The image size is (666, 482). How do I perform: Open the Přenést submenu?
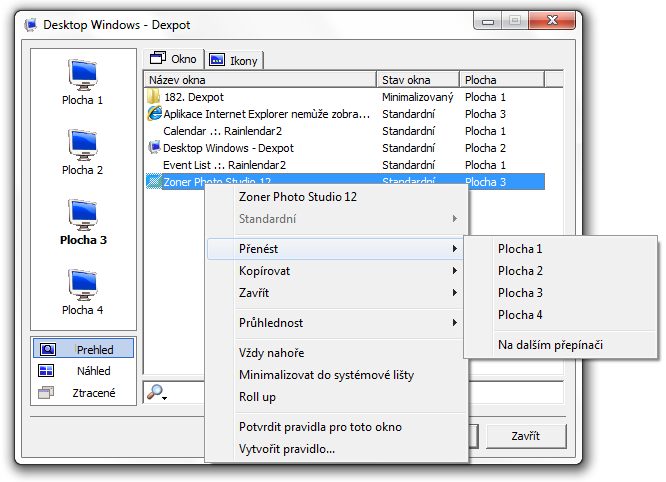pos(336,249)
